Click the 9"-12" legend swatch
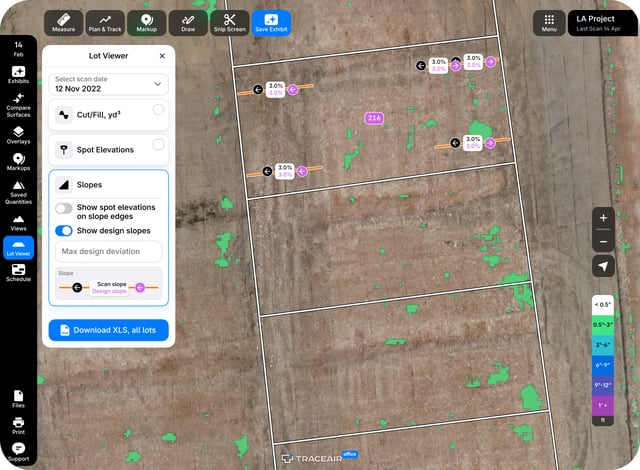Viewport: 640px width, 470px height. (x=603, y=386)
